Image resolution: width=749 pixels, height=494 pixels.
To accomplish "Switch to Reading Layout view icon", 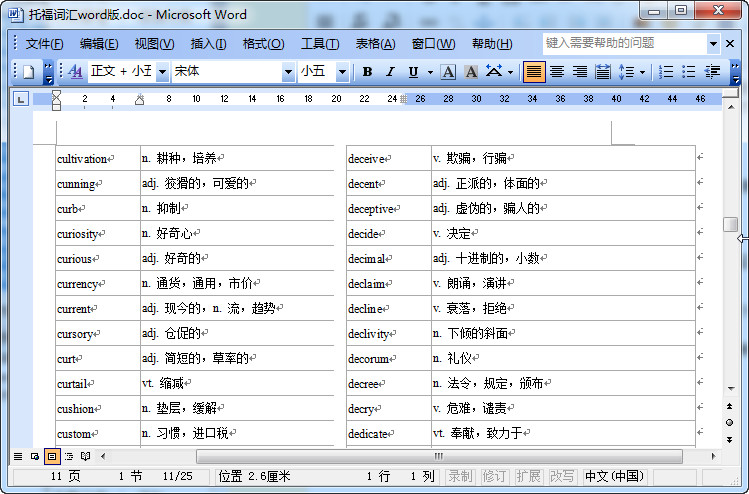I will click(x=86, y=456).
